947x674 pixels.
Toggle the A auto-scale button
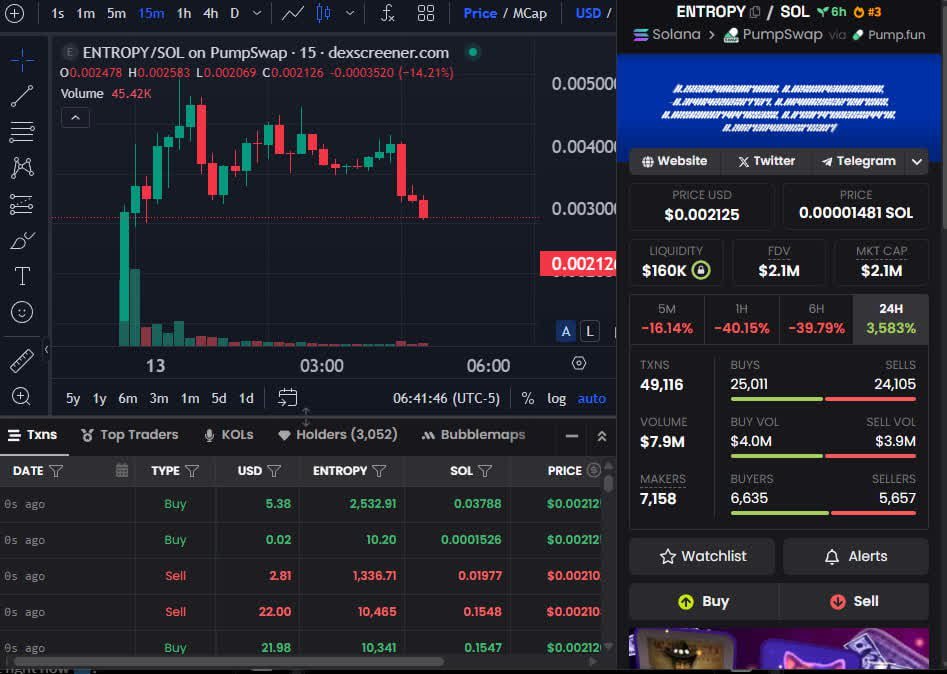click(566, 331)
